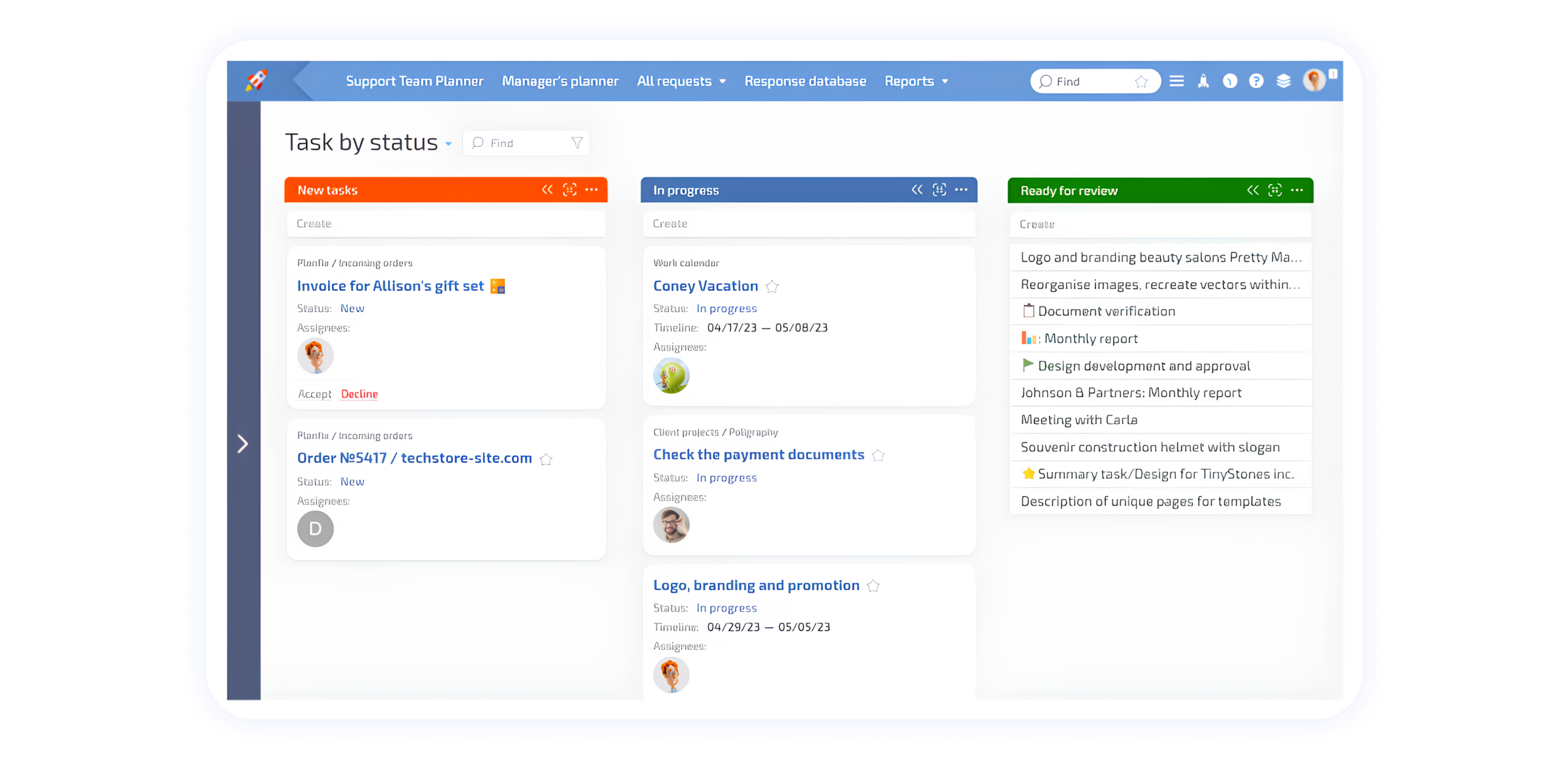The width and height of the screenshot is (1568, 760).
Task: Go to Support Team Planner
Action: coord(415,81)
